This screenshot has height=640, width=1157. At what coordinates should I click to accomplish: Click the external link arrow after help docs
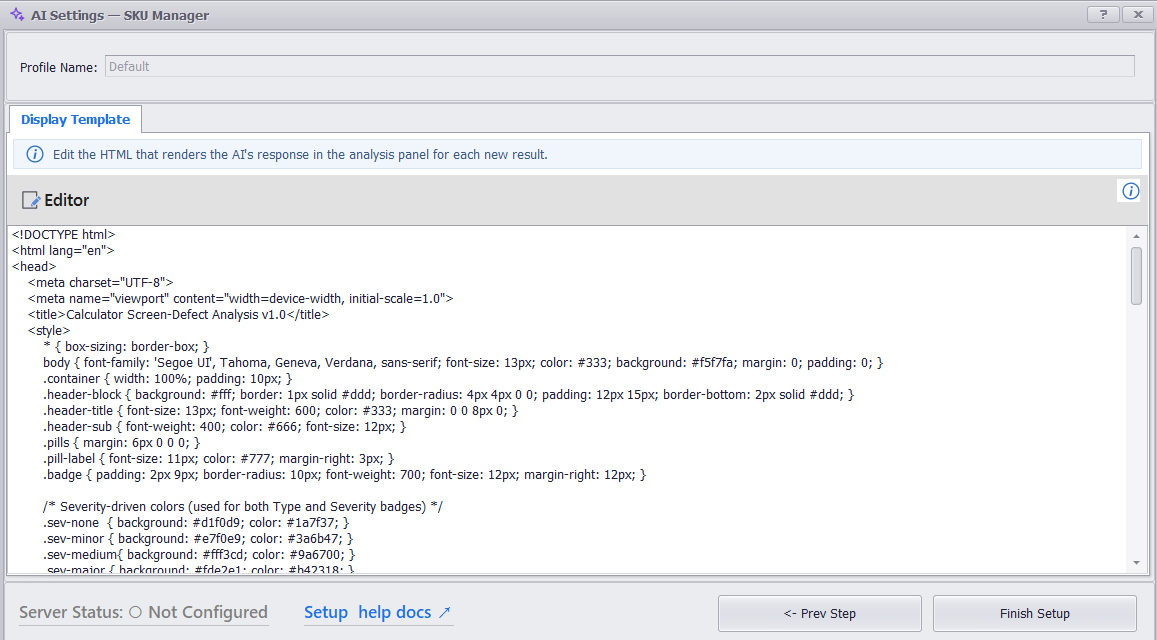[x=444, y=613]
